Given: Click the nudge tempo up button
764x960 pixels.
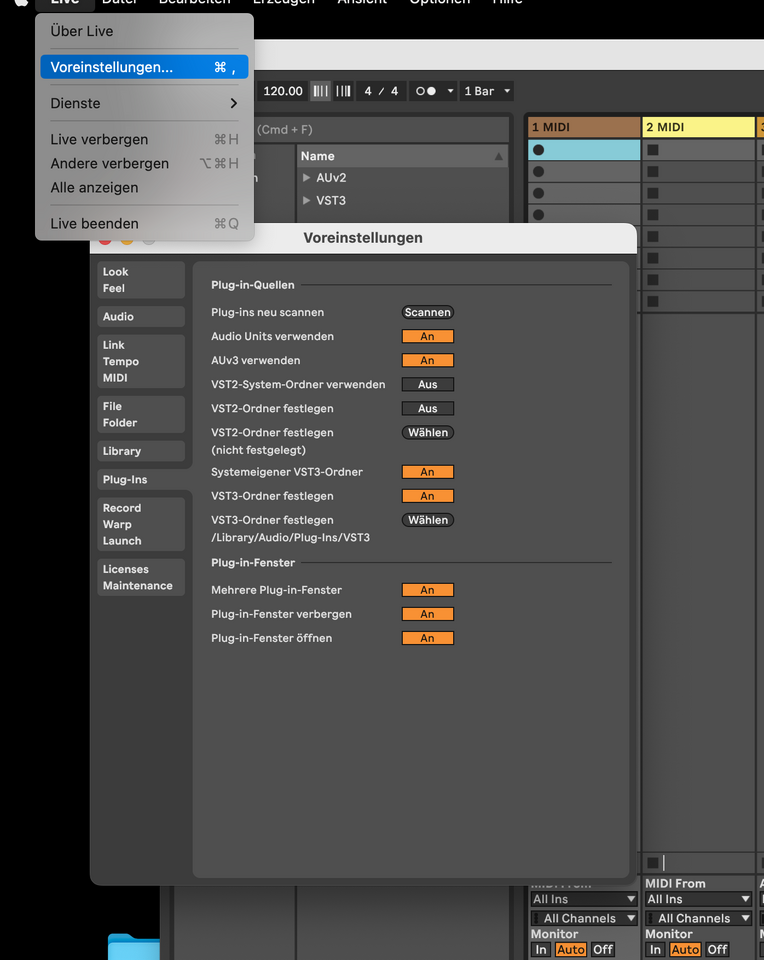Looking at the screenshot, I should pos(343,91).
